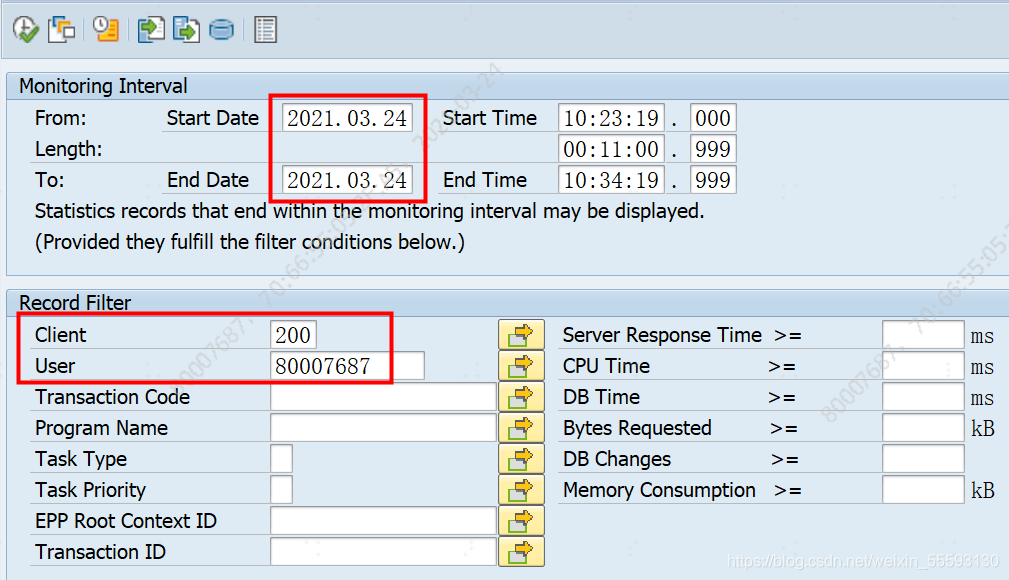
Task: Click the clock with orange sheet icon
Action: tap(106, 30)
